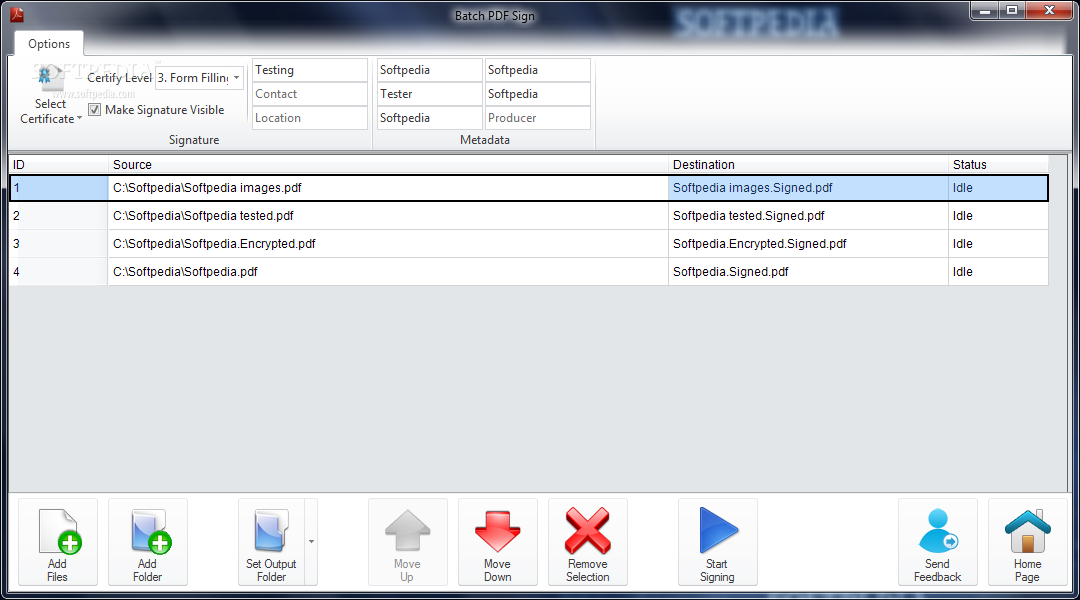The width and height of the screenshot is (1080, 600).
Task: Click the Add Files icon
Action: tap(60, 531)
